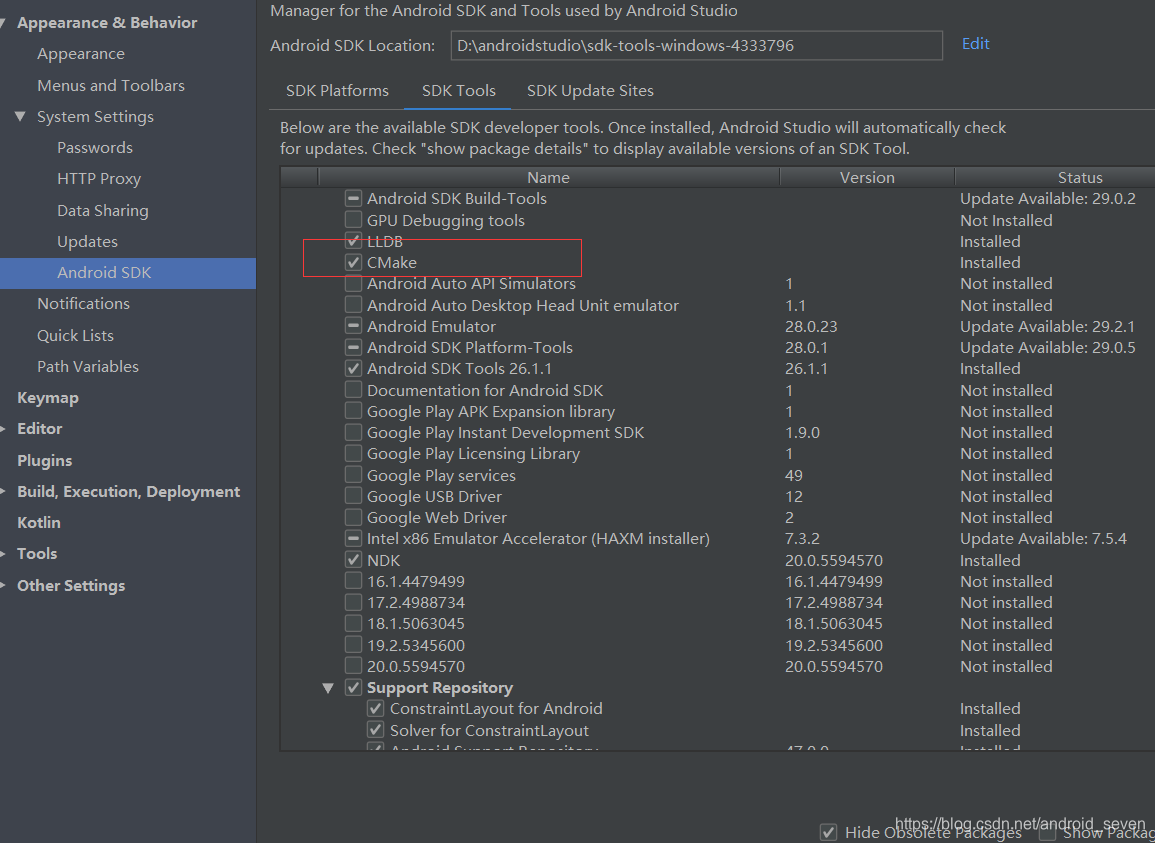Toggle Intel x86 Emulator Accelerator checkbox
This screenshot has width=1155, height=843.
click(354, 539)
